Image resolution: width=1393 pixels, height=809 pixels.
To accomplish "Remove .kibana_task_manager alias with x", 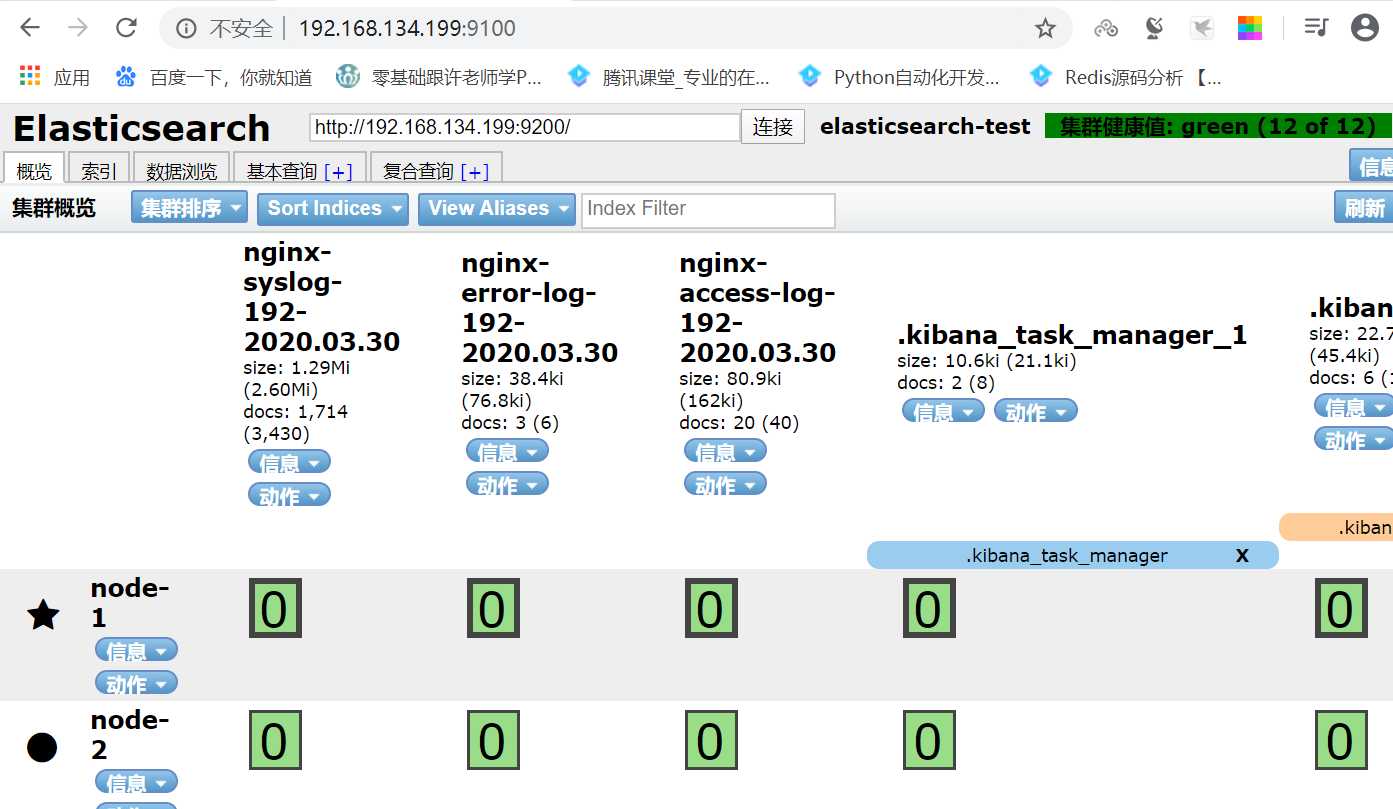I will coord(1242,555).
